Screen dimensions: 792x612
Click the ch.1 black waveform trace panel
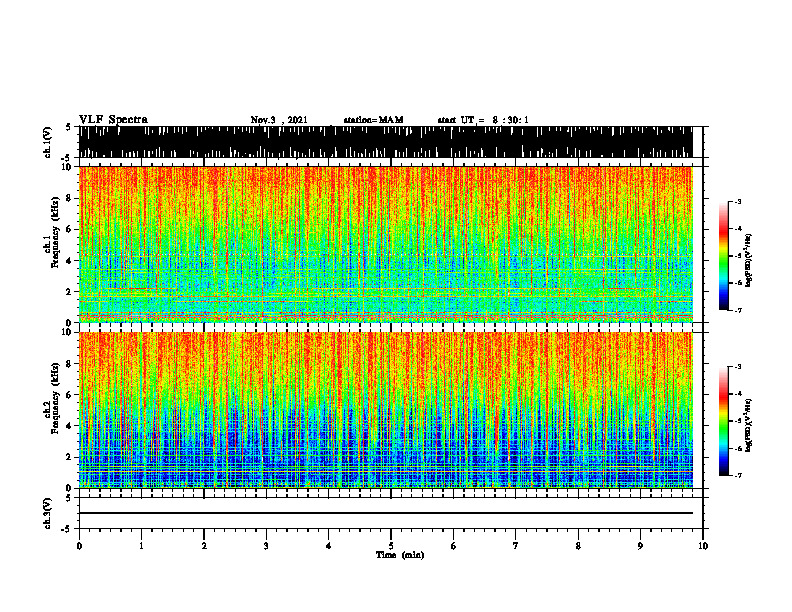click(385, 142)
